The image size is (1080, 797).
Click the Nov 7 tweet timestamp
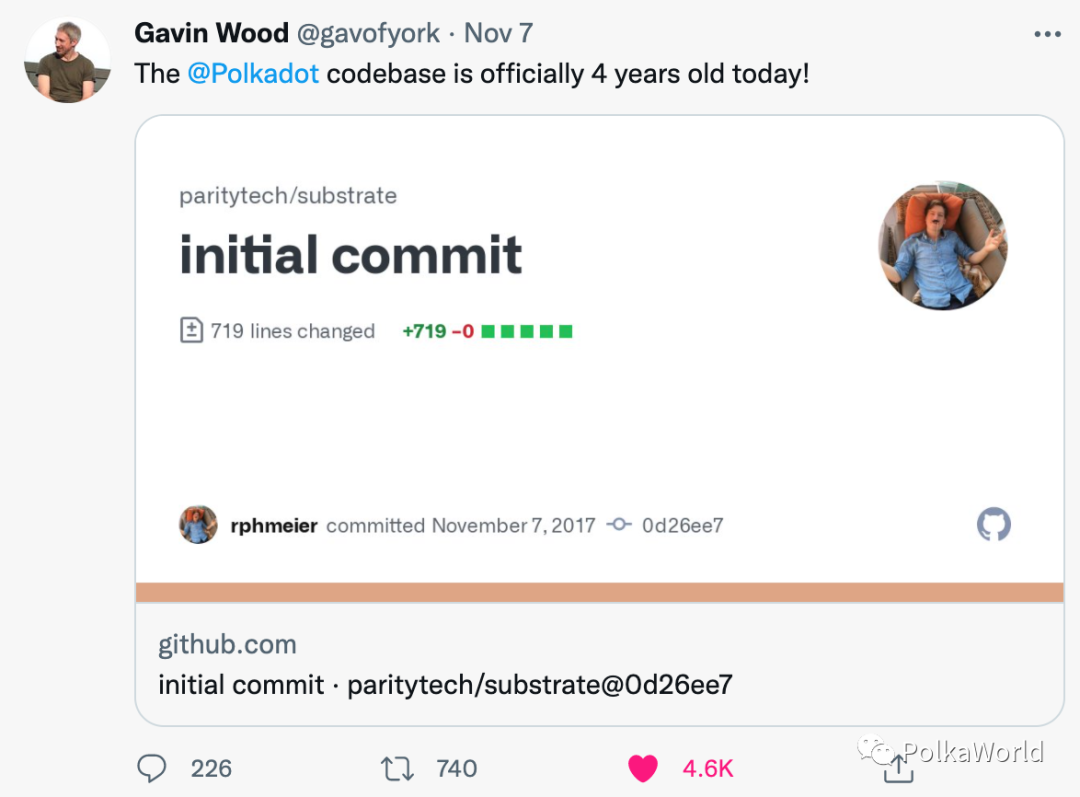coord(501,33)
